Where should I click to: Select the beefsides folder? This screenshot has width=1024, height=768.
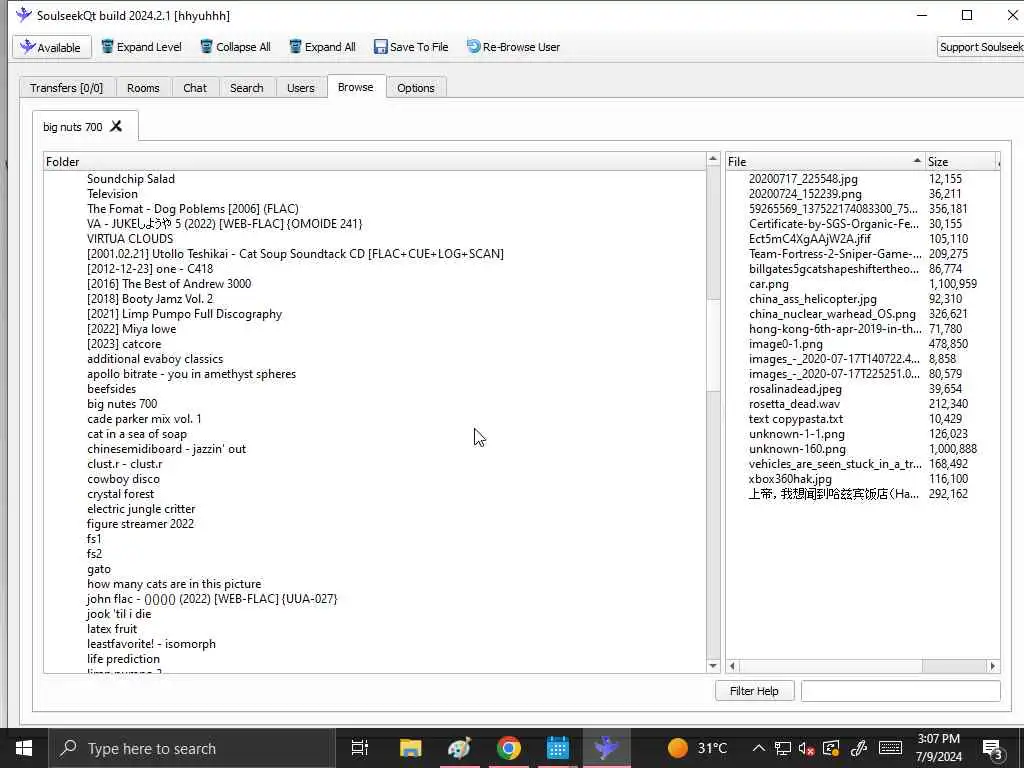[x=112, y=389]
